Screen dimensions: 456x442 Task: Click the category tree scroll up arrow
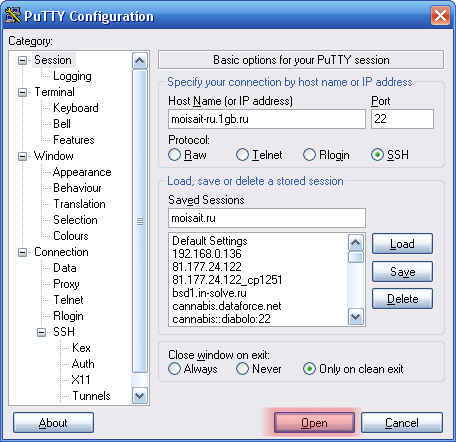(x=139, y=61)
